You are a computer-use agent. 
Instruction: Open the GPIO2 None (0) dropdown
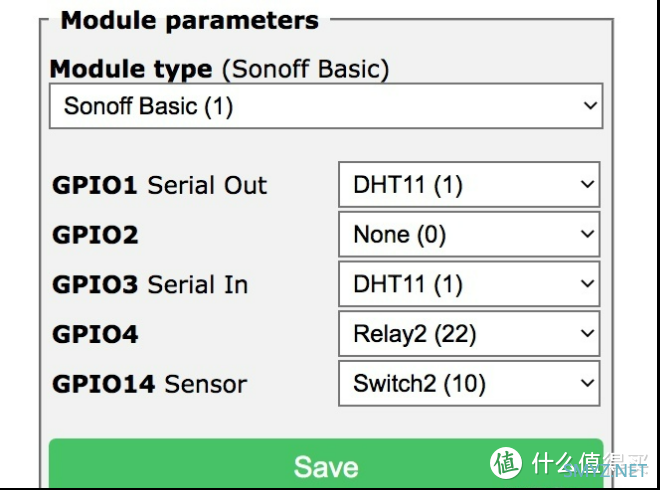click(x=469, y=234)
